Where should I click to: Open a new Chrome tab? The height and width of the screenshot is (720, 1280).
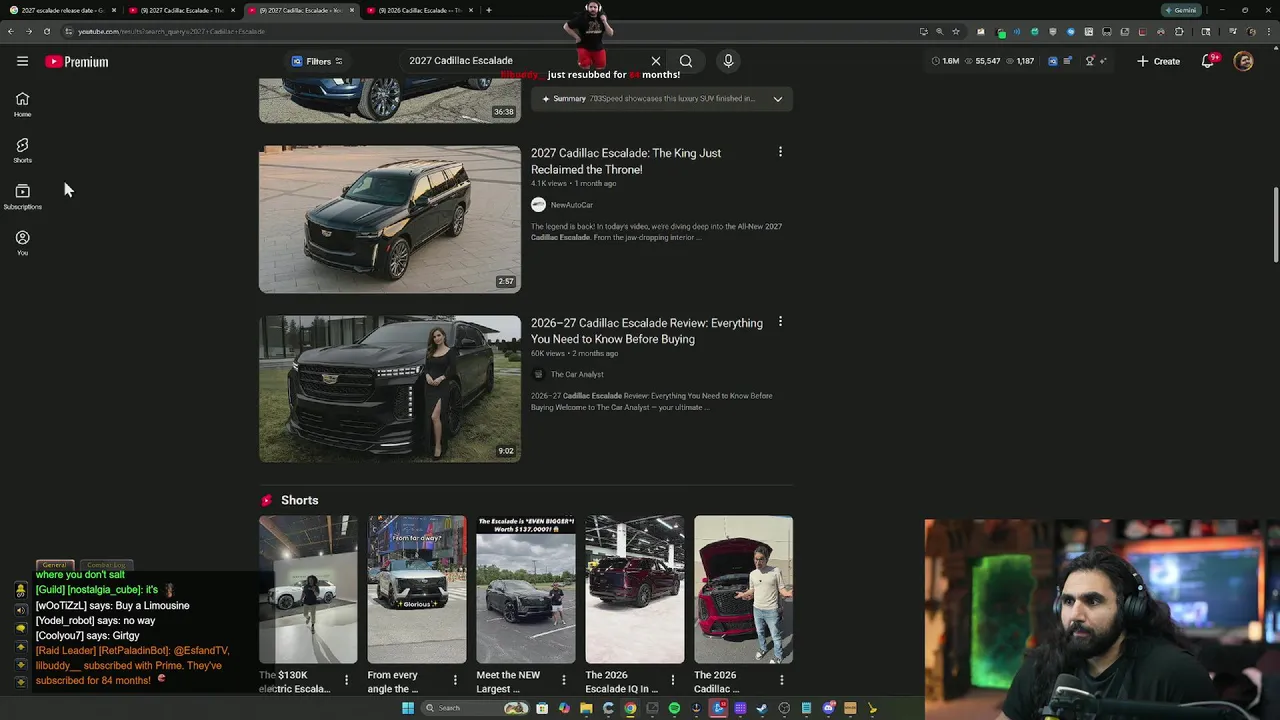click(488, 10)
